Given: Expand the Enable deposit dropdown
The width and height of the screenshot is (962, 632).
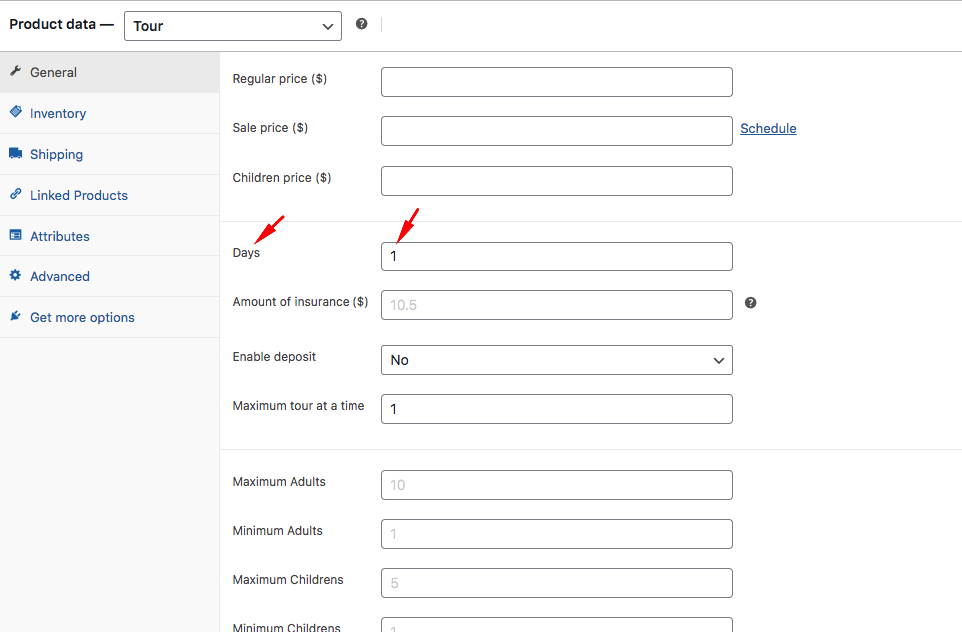Looking at the screenshot, I should point(556,360).
